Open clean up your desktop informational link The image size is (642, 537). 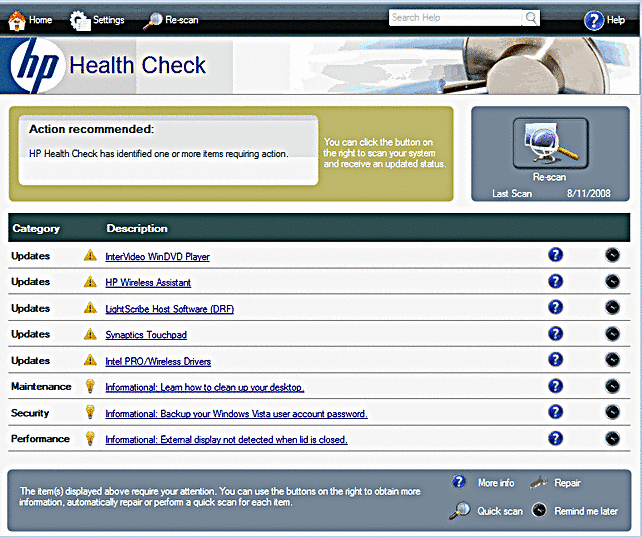point(205,387)
